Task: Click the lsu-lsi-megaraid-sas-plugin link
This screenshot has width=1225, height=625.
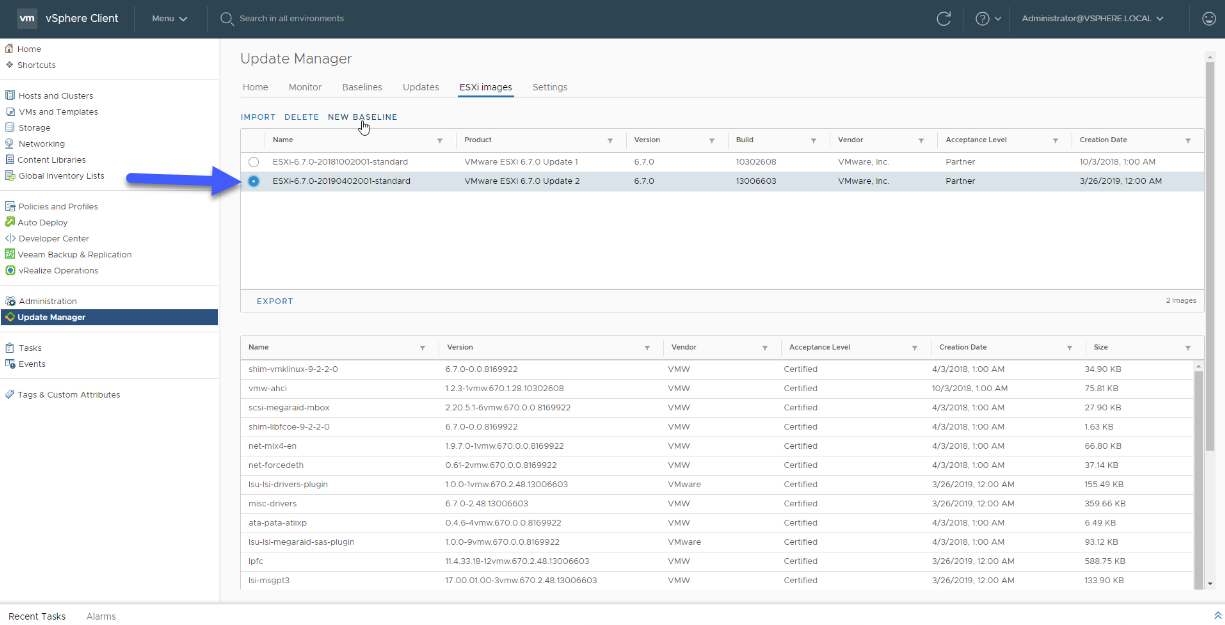Action: (301, 542)
